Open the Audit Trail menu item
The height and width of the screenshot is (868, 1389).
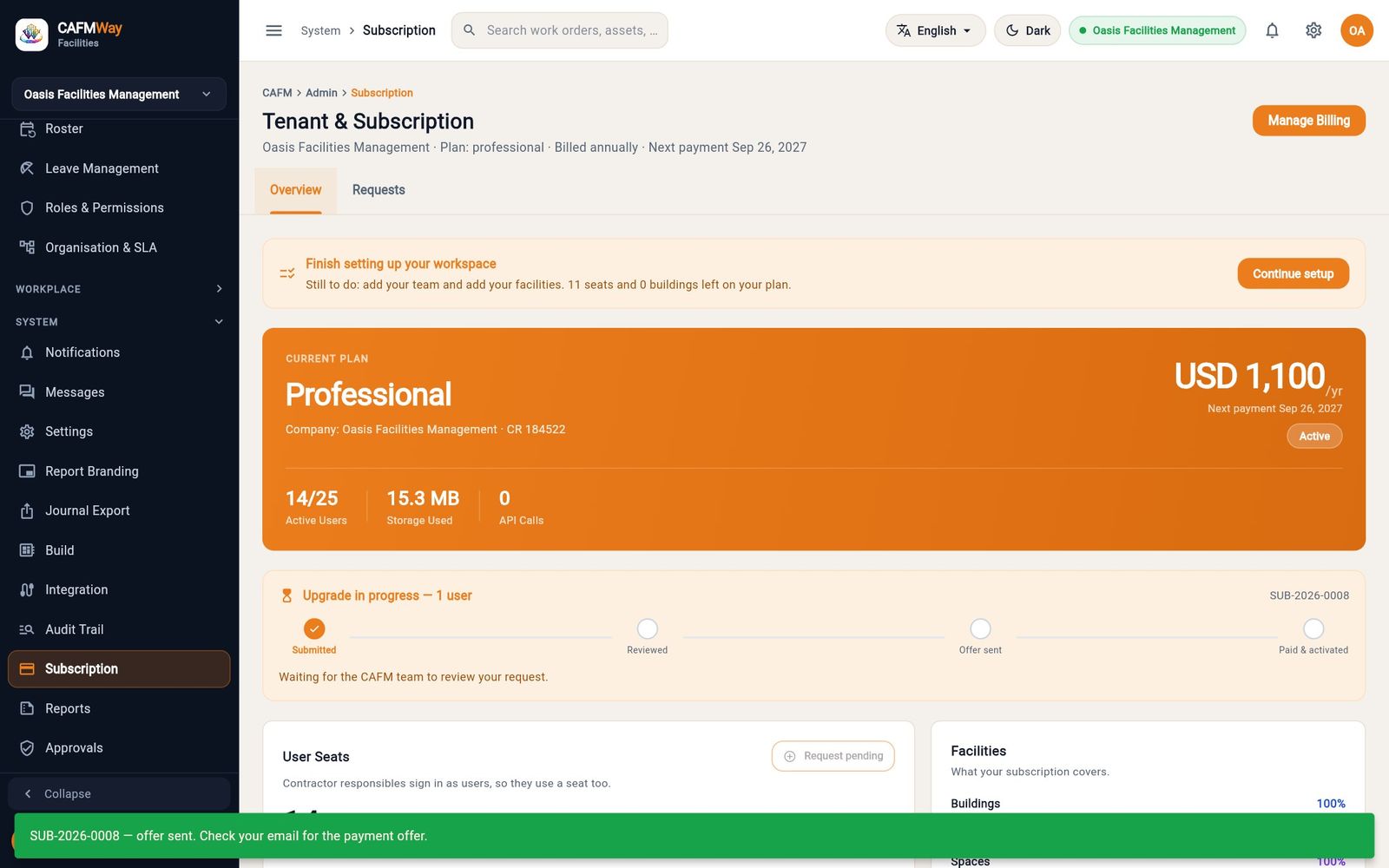pyautogui.click(x=119, y=629)
